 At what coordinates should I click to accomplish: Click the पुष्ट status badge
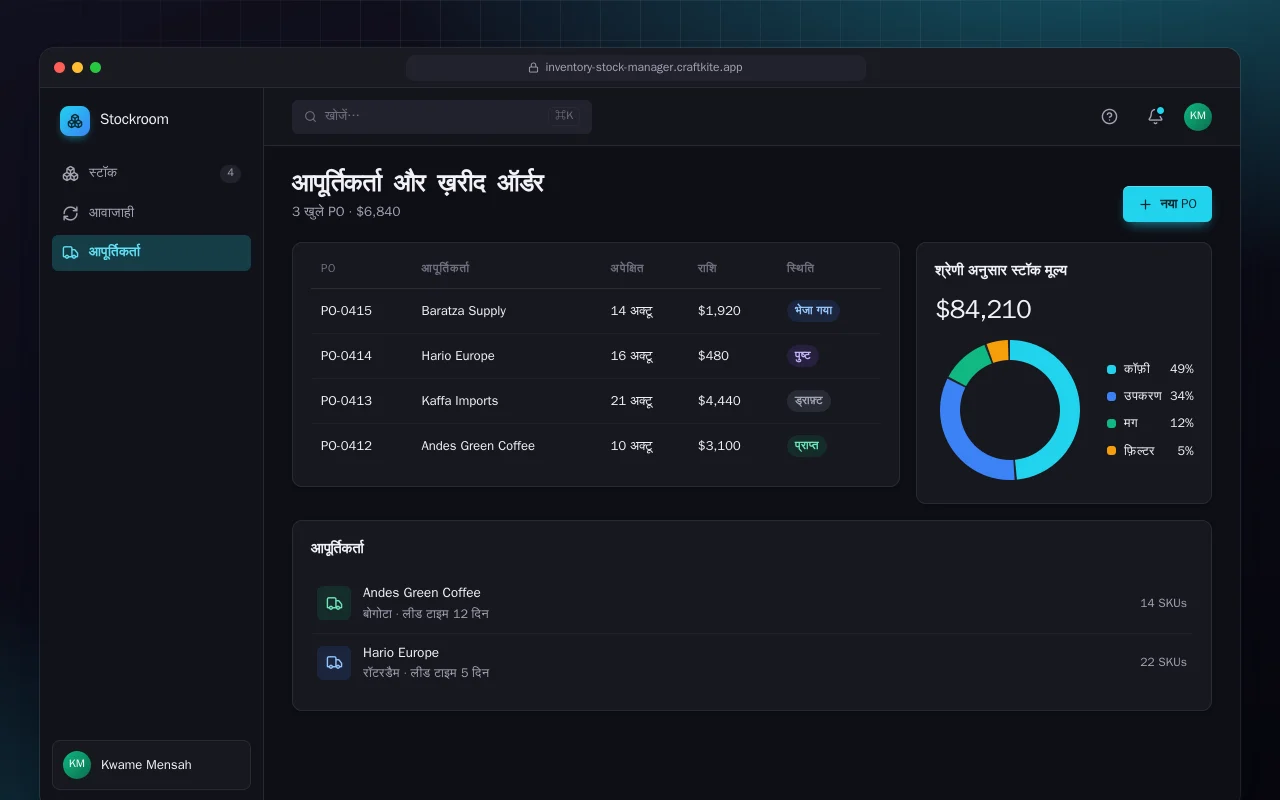(x=803, y=356)
